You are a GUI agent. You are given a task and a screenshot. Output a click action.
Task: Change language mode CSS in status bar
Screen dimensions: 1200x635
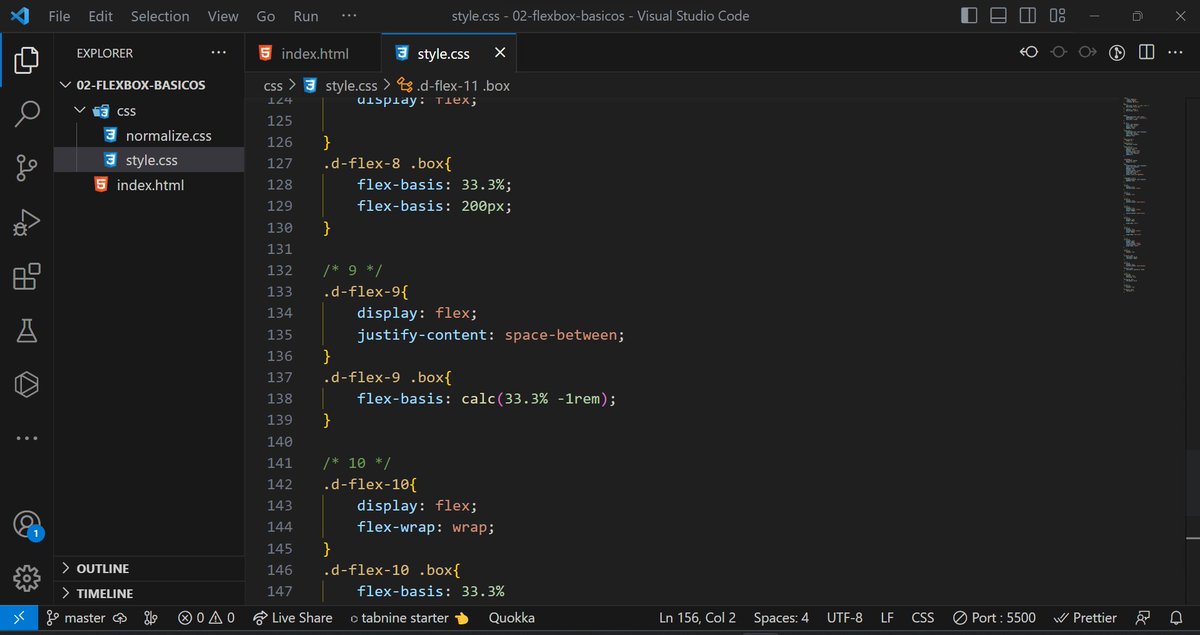(922, 618)
